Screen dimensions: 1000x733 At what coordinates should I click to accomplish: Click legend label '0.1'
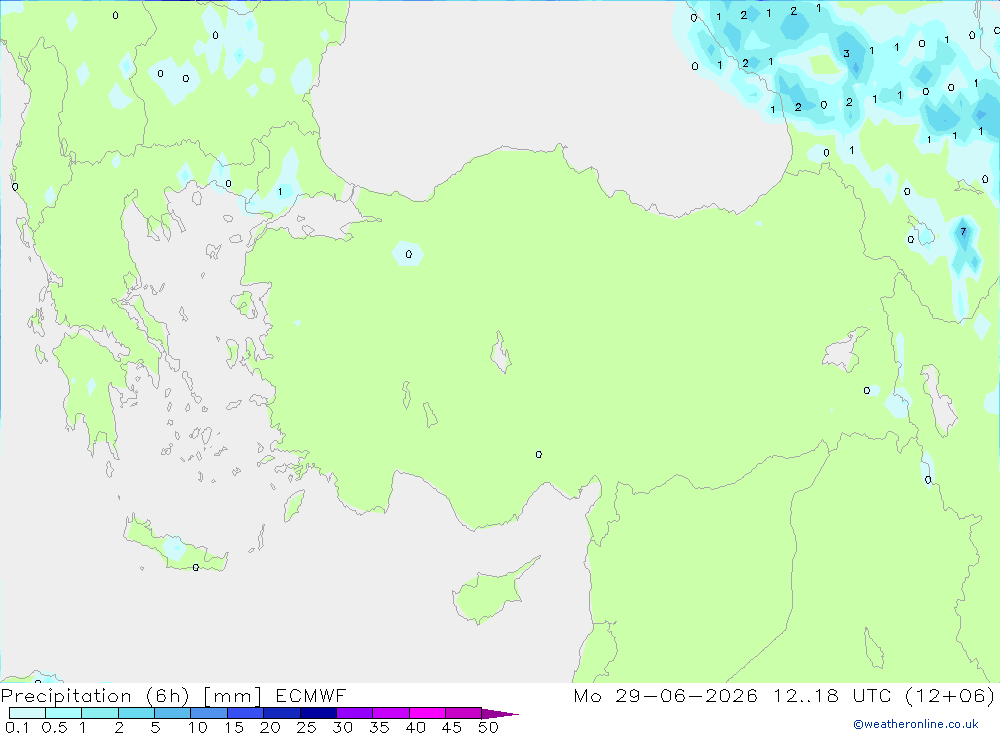[17, 727]
